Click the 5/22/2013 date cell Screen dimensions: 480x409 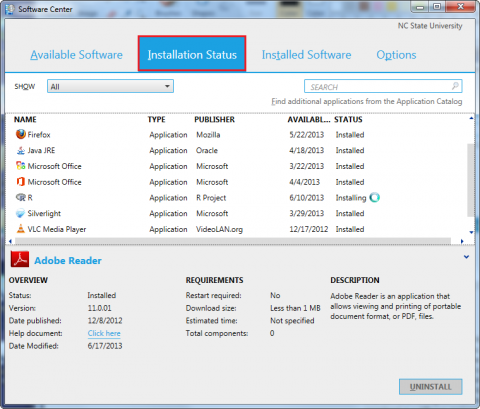(307, 135)
